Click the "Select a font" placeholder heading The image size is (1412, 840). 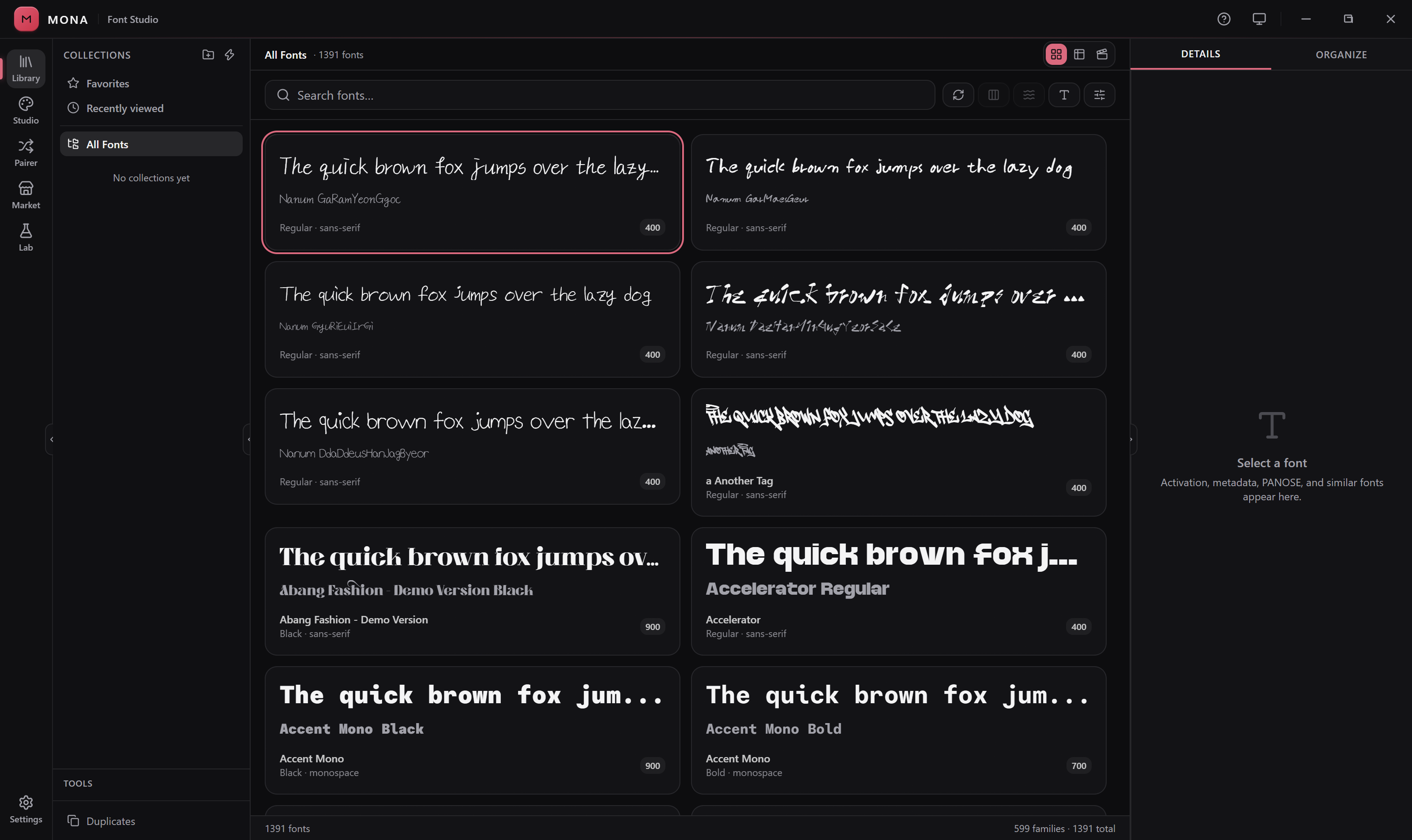coord(1272,463)
